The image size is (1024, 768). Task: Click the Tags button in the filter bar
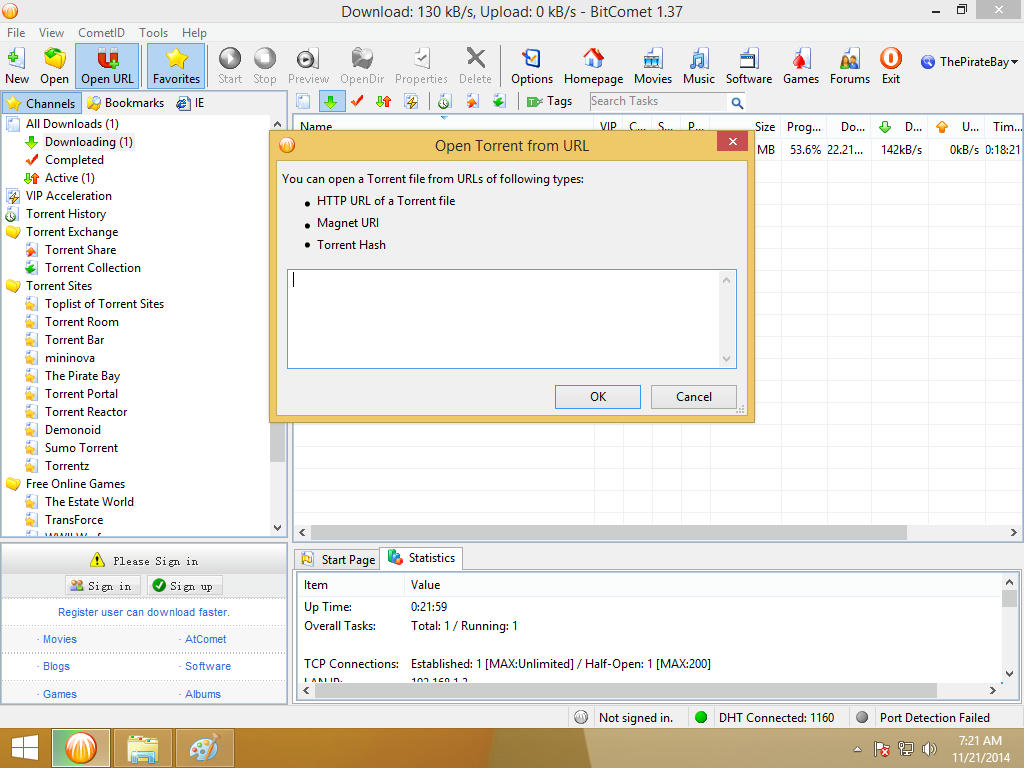point(549,101)
